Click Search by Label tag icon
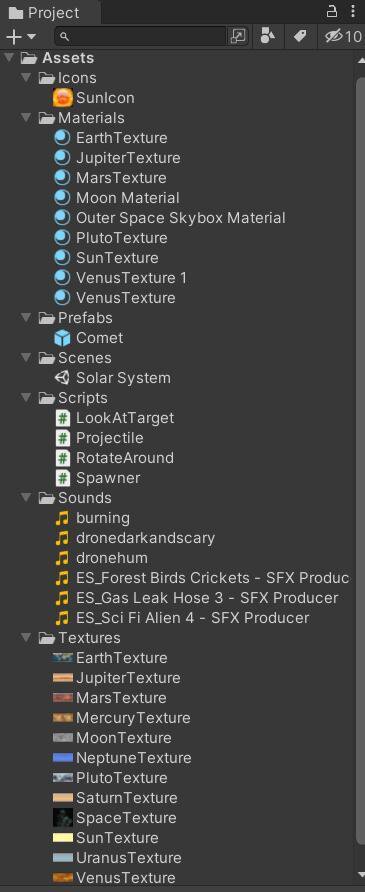 click(300, 36)
